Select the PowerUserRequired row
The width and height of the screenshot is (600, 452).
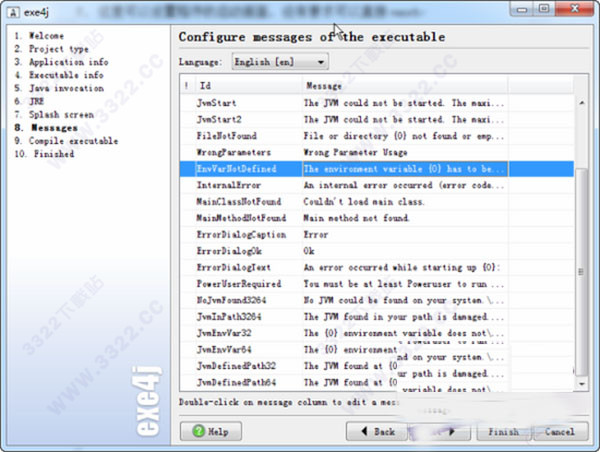[377, 284]
